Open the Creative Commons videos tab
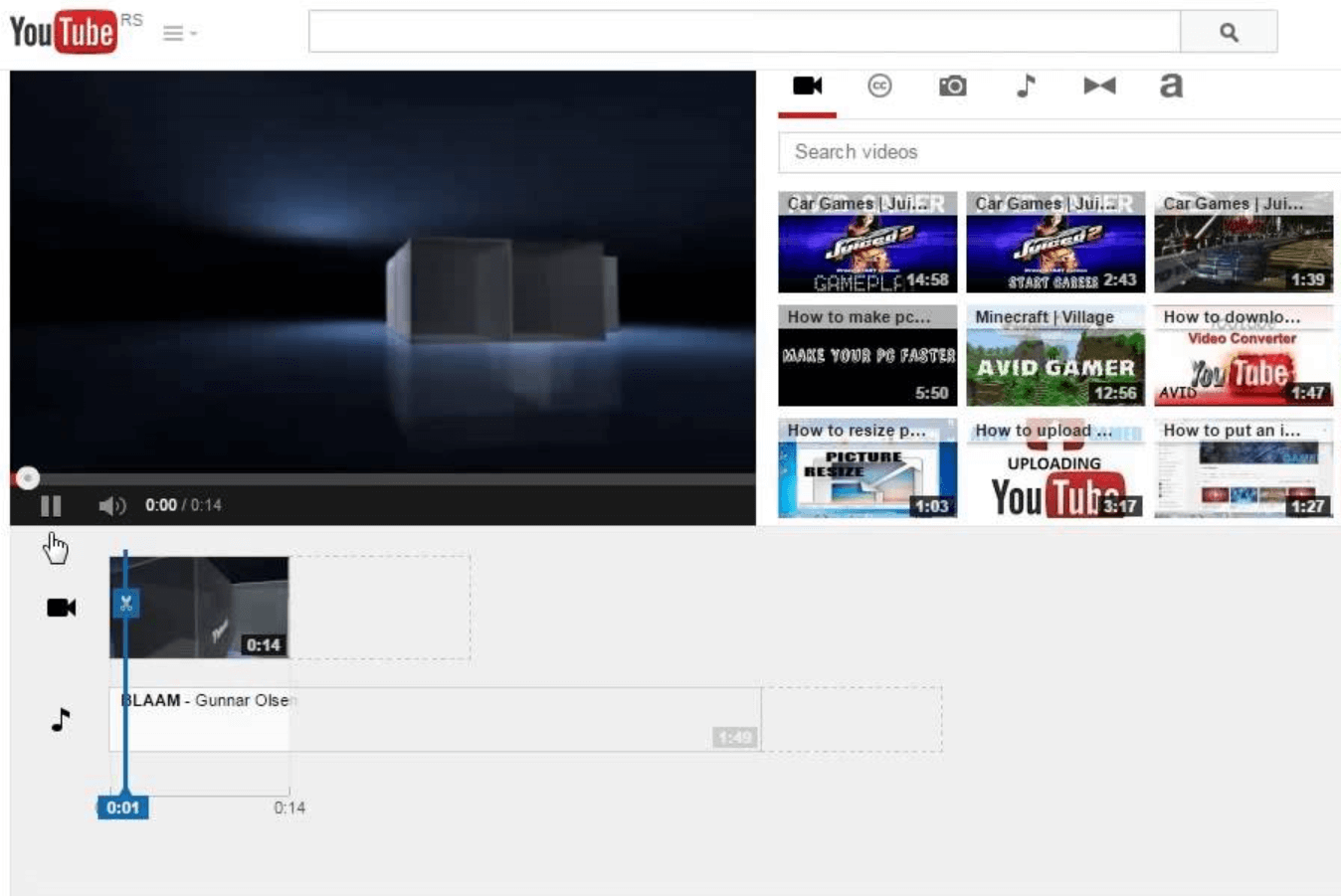The image size is (1341, 896). click(879, 87)
